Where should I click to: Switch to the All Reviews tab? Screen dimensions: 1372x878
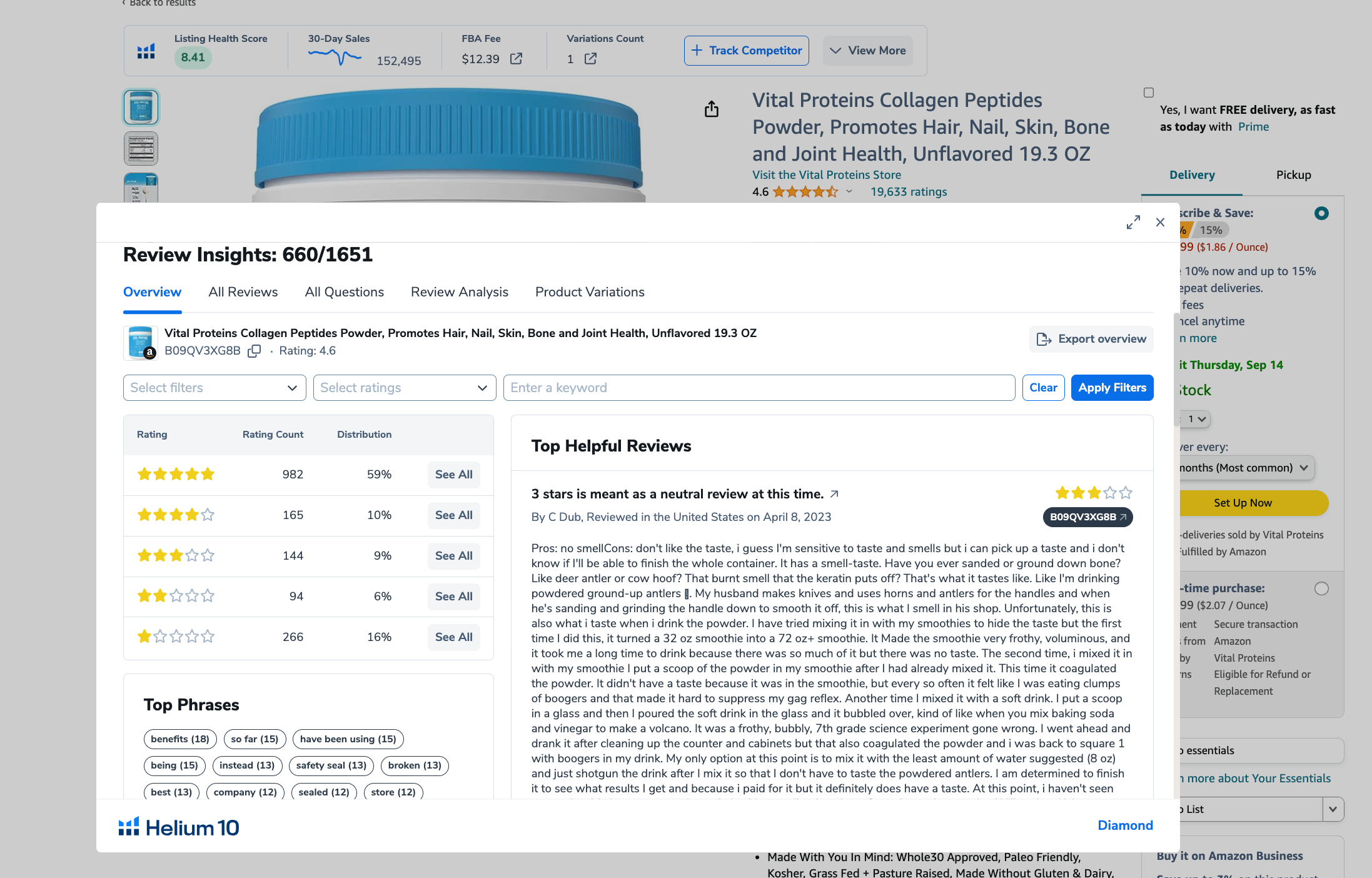[x=243, y=292]
